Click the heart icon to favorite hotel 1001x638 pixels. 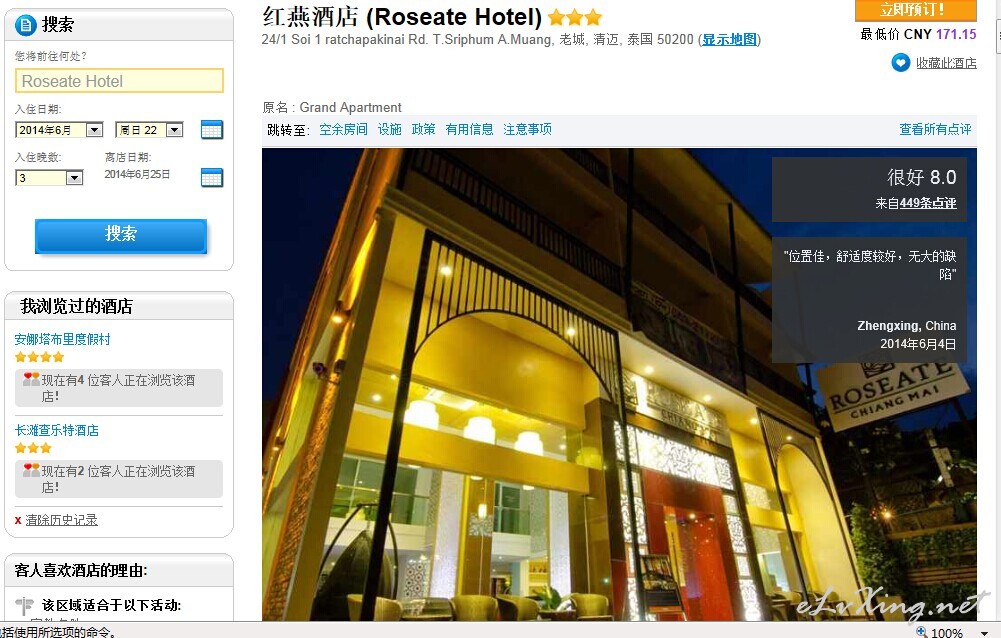click(x=900, y=63)
